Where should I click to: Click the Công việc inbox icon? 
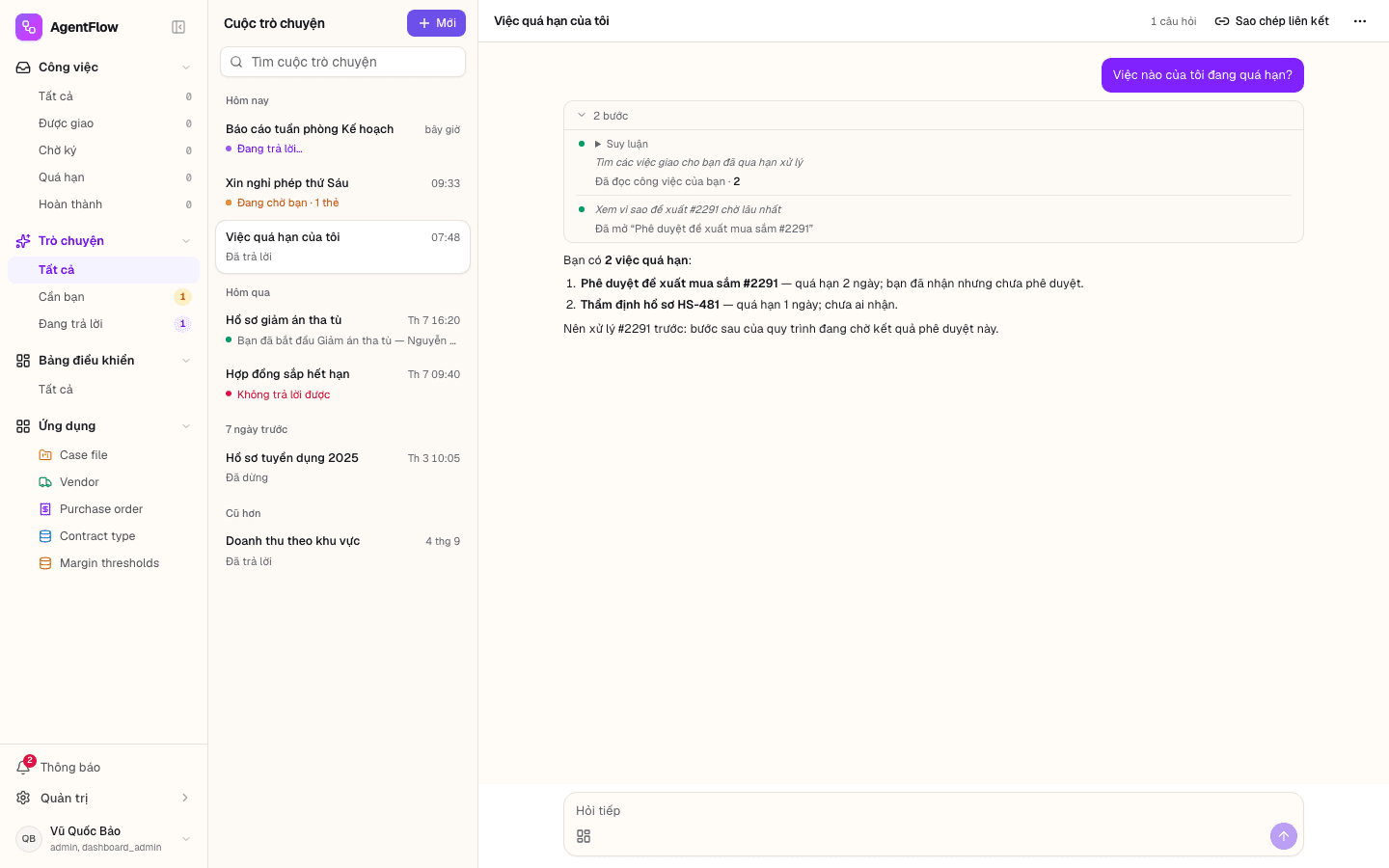click(23, 68)
